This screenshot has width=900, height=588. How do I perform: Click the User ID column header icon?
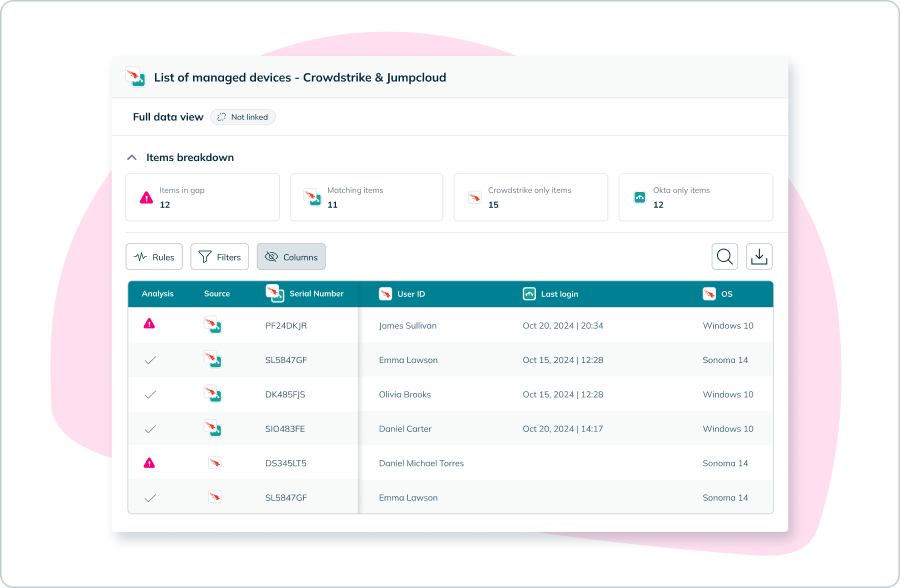click(x=385, y=294)
